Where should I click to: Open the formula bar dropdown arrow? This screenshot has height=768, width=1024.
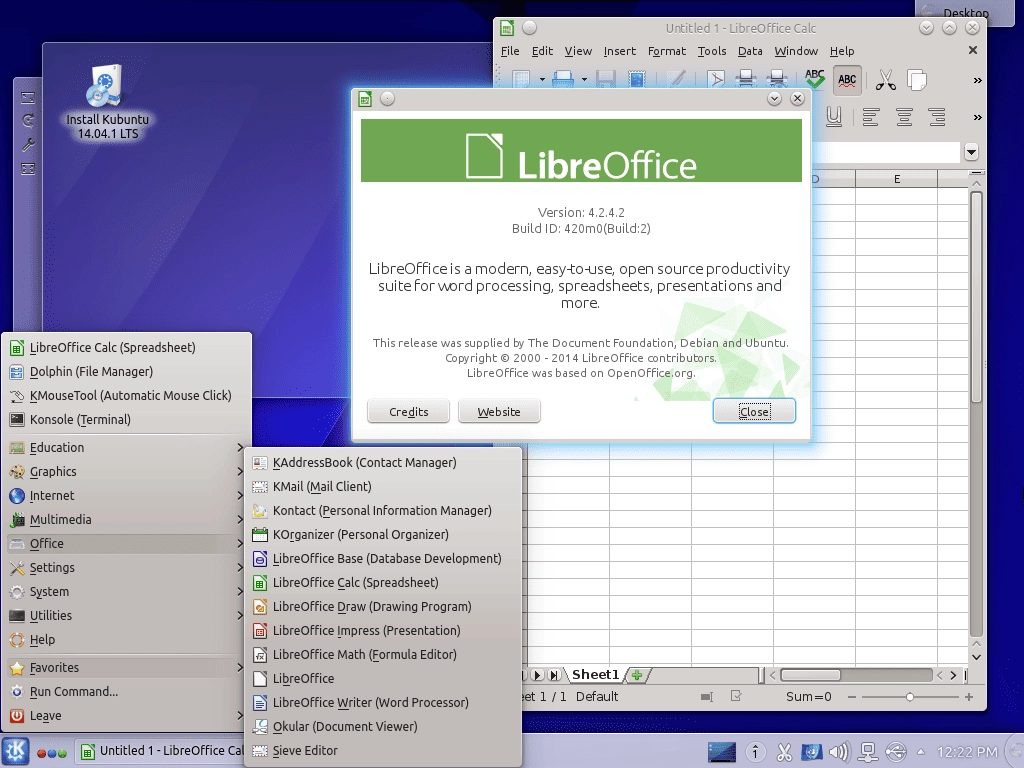tap(971, 152)
